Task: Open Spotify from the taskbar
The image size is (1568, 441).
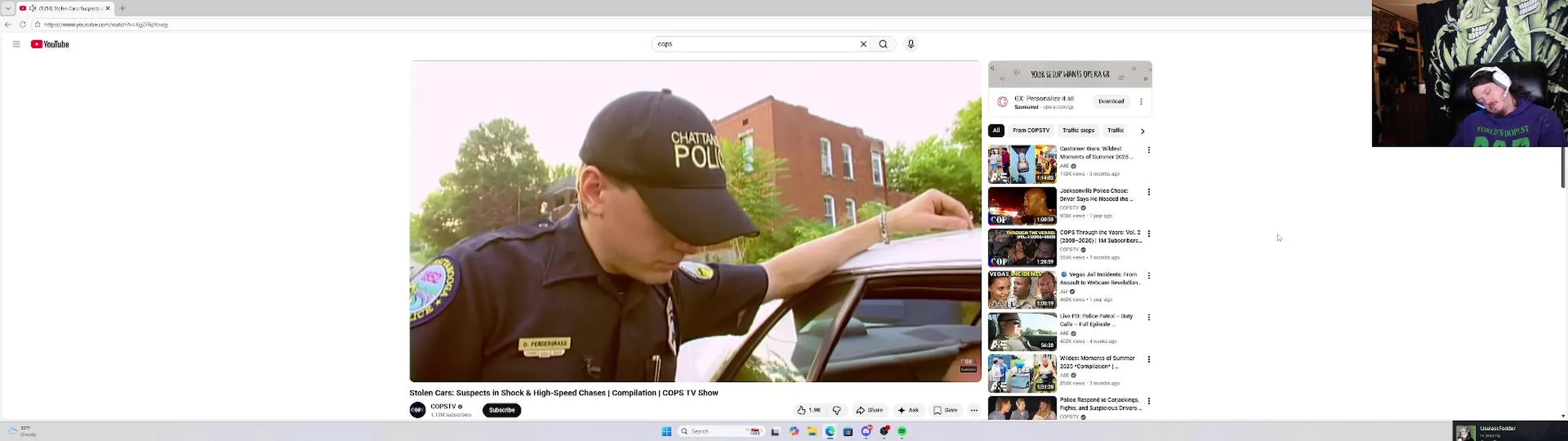Action: click(x=902, y=432)
